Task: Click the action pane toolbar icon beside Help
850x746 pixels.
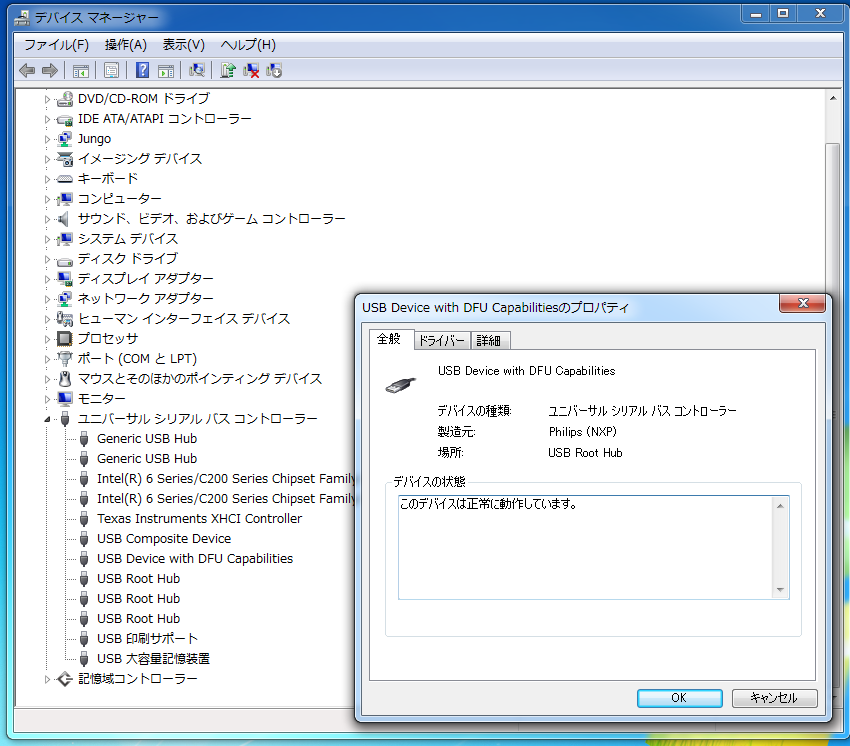Action: coord(166,70)
